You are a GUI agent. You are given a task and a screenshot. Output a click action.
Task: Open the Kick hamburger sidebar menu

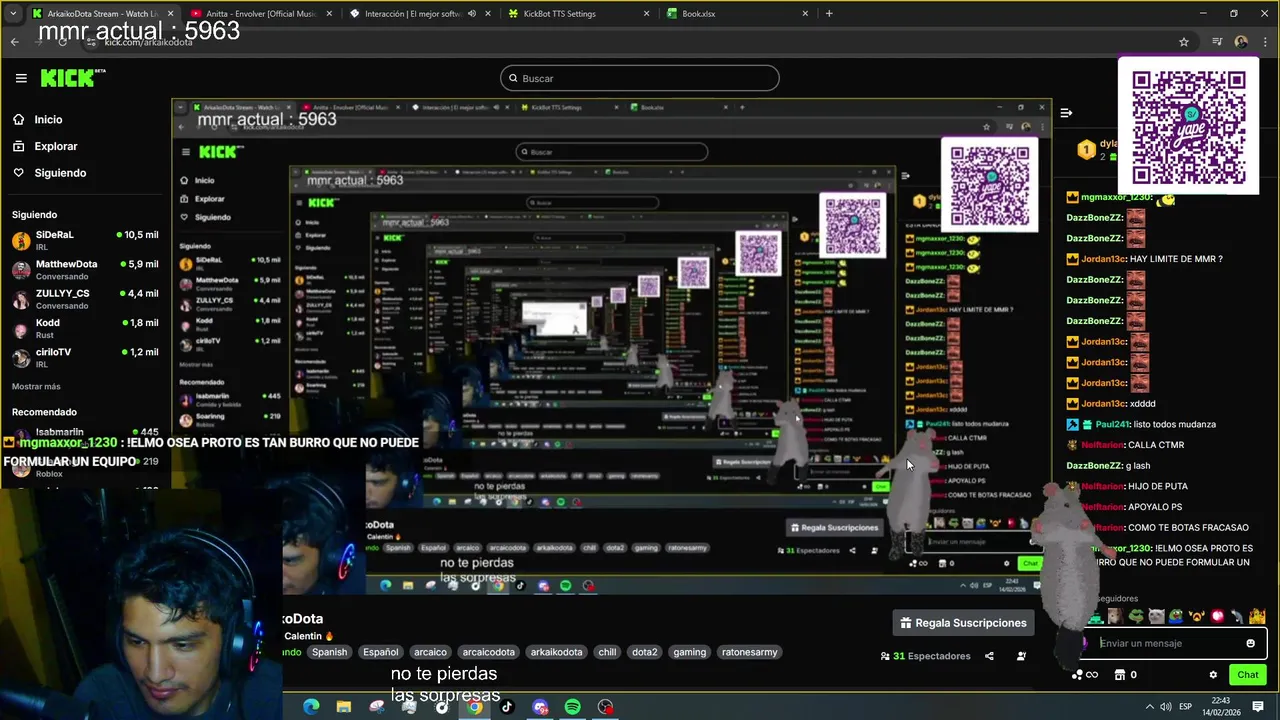pyautogui.click(x=21, y=78)
